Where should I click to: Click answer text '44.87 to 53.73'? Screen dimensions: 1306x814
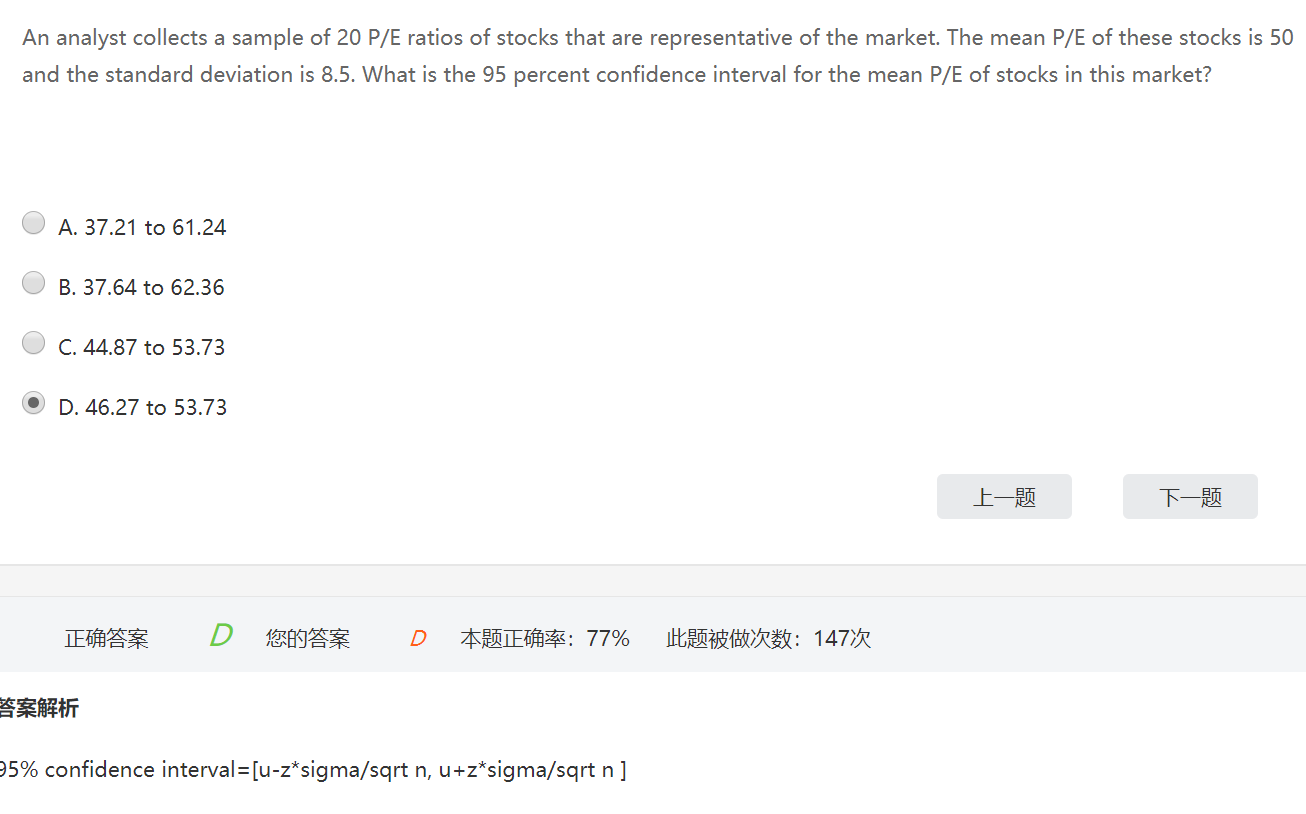tap(154, 348)
